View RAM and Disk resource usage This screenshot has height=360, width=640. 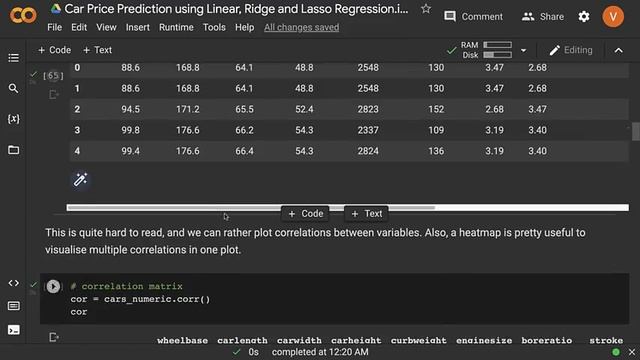(x=486, y=50)
